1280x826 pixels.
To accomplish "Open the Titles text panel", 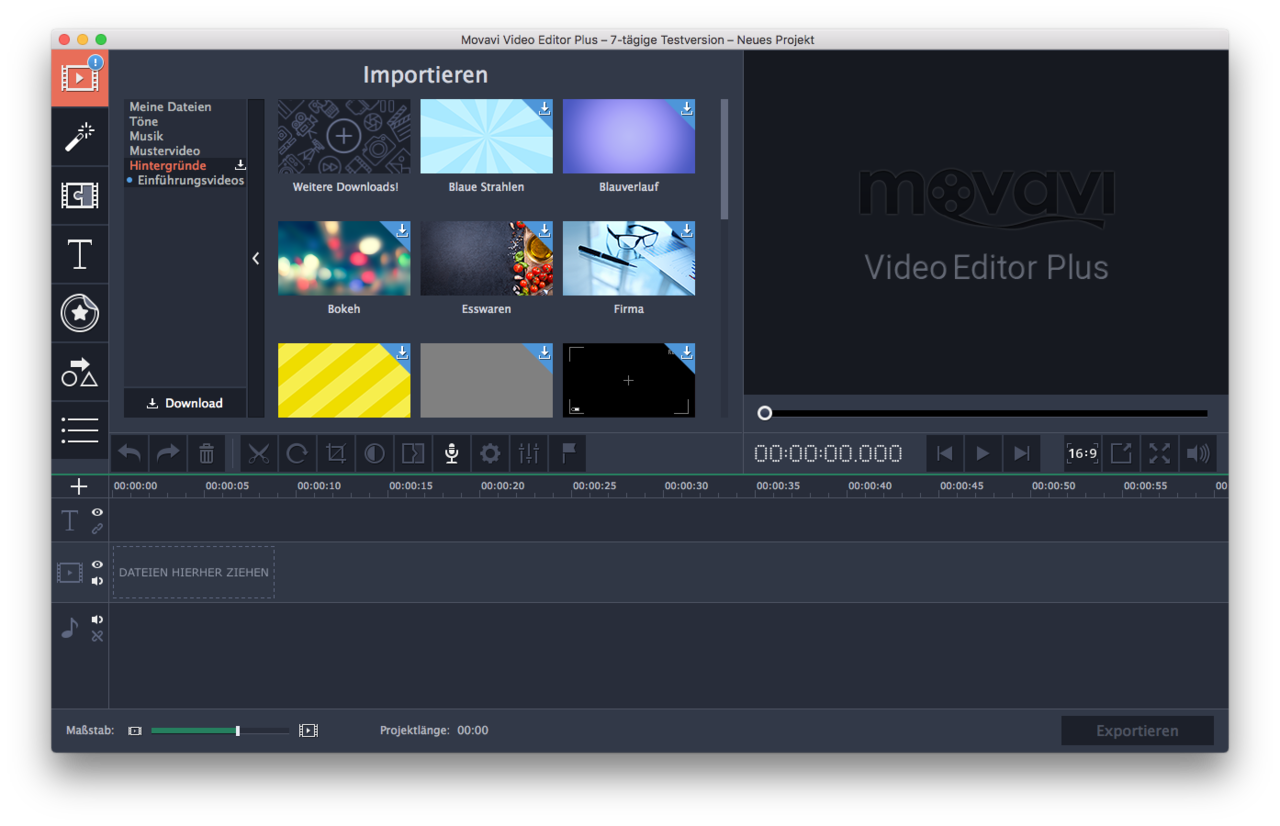I will point(80,254).
